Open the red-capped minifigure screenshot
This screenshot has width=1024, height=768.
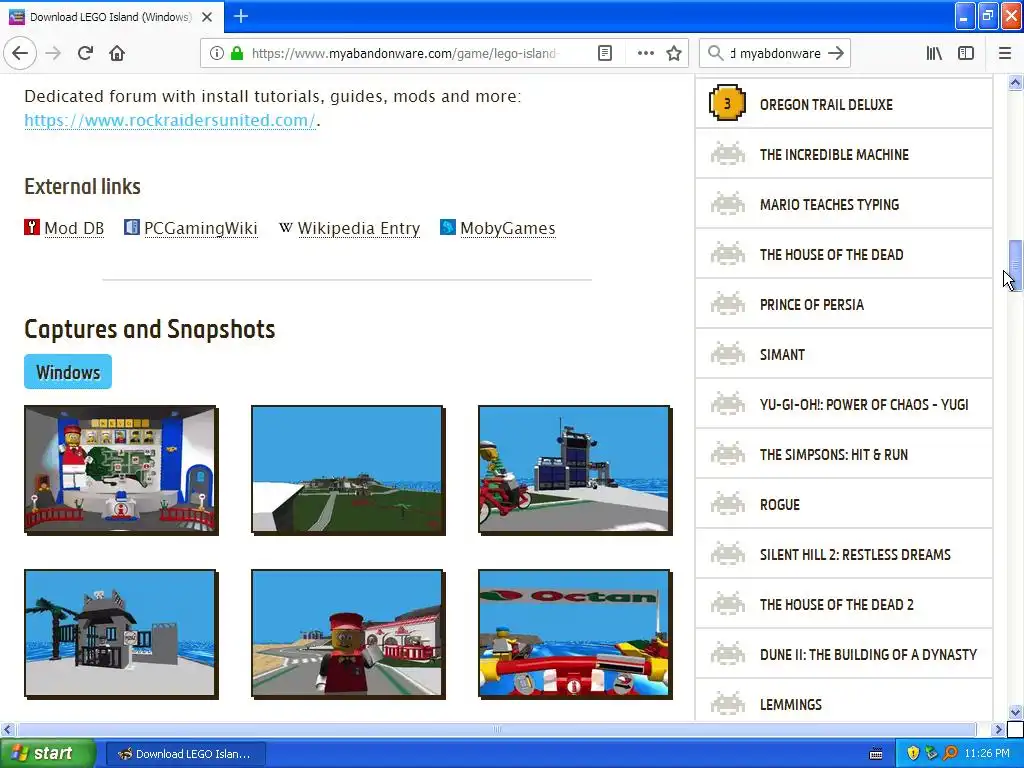[348, 634]
